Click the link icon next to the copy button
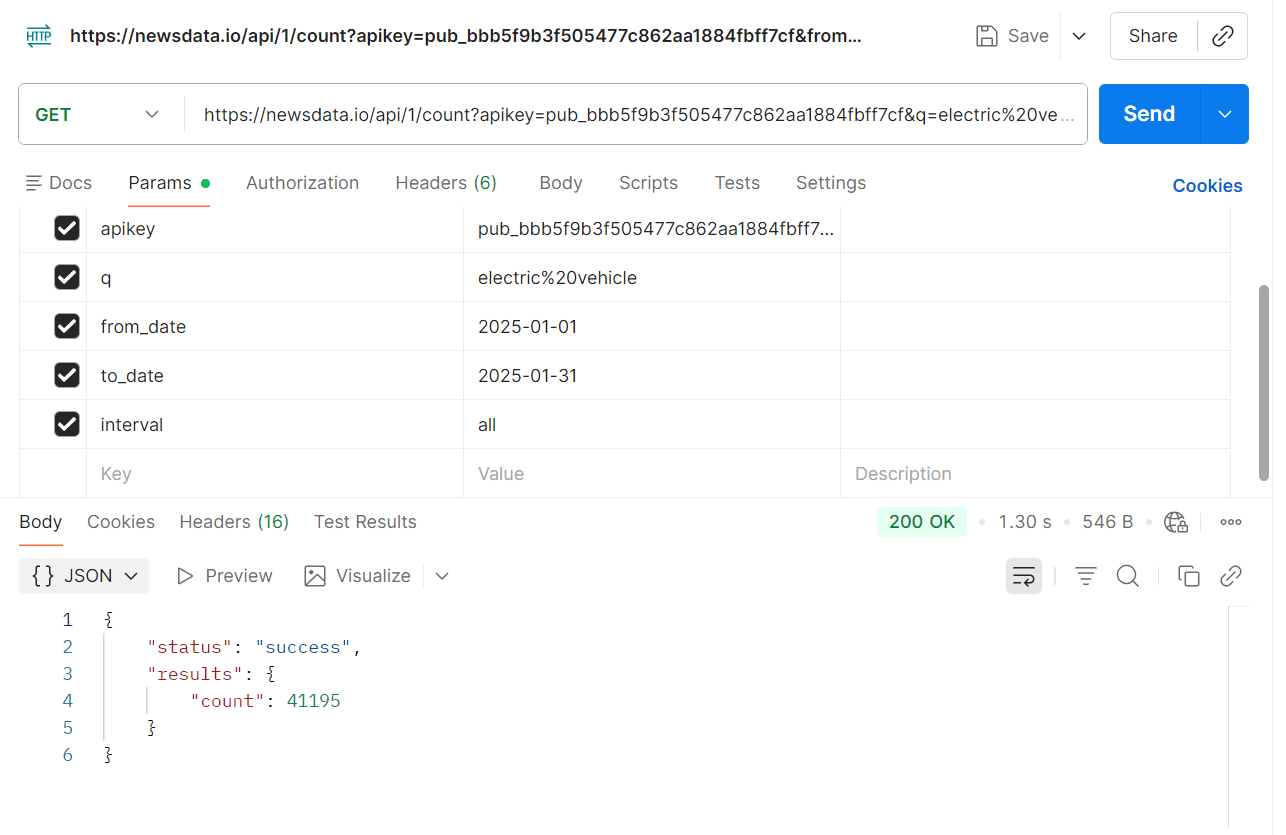1286x835 pixels. click(x=1231, y=576)
